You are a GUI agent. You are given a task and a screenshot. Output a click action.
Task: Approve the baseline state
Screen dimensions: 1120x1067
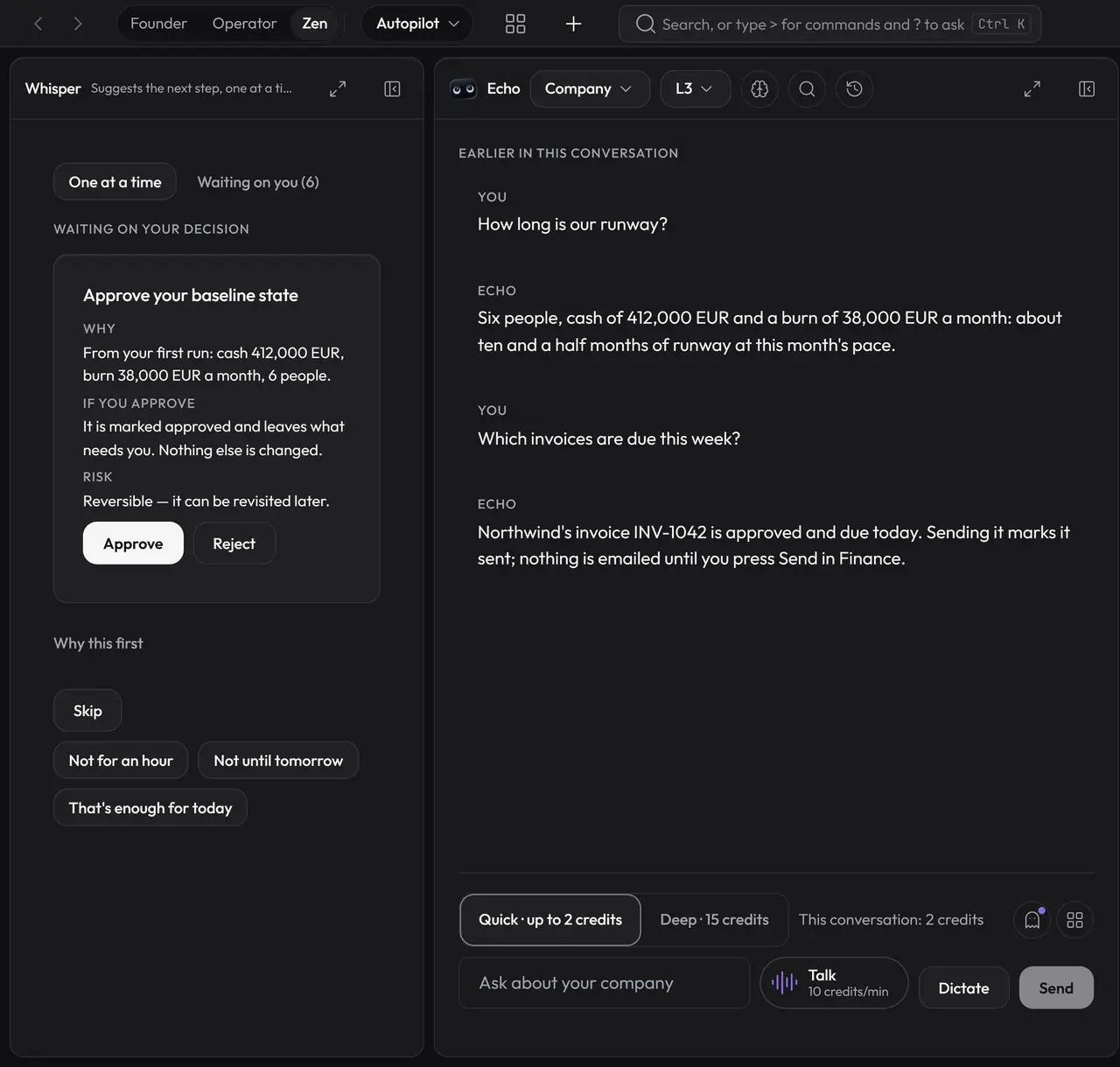tap(133, 544)
